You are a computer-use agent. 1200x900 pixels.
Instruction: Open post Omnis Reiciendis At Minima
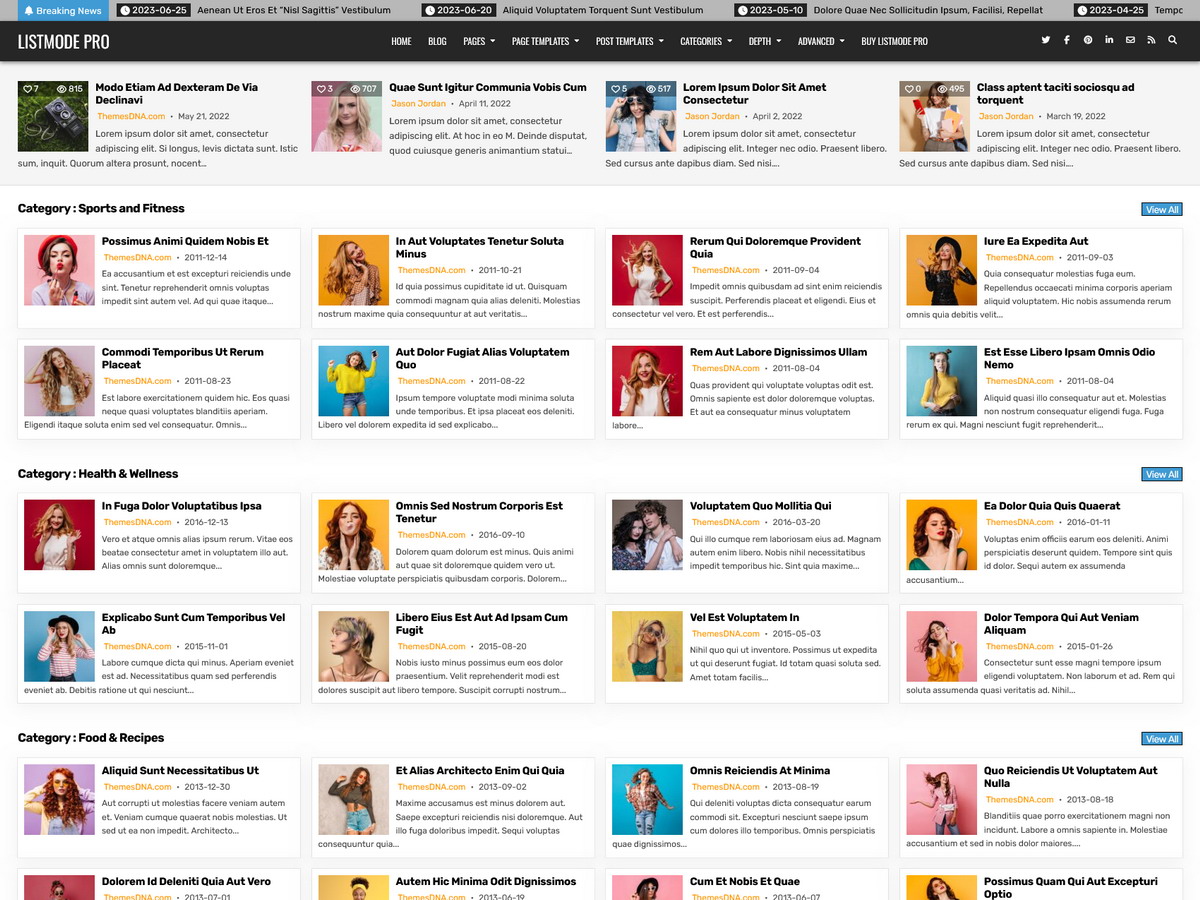click(x=759, y=771)
